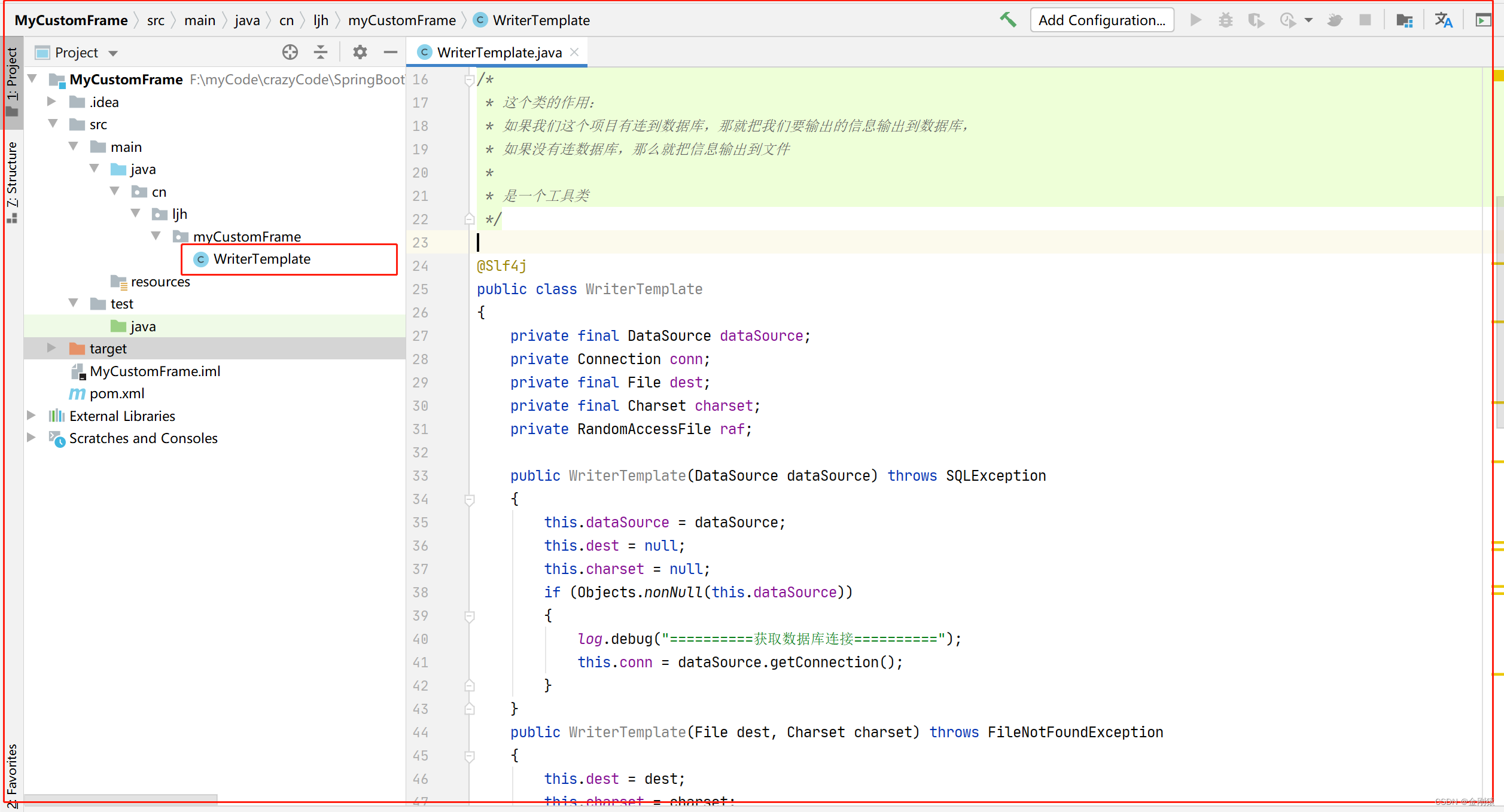Click the green Run play icon
Image resolution: width=1504 pixels, height=812 pixels.
click(1195, 20)
